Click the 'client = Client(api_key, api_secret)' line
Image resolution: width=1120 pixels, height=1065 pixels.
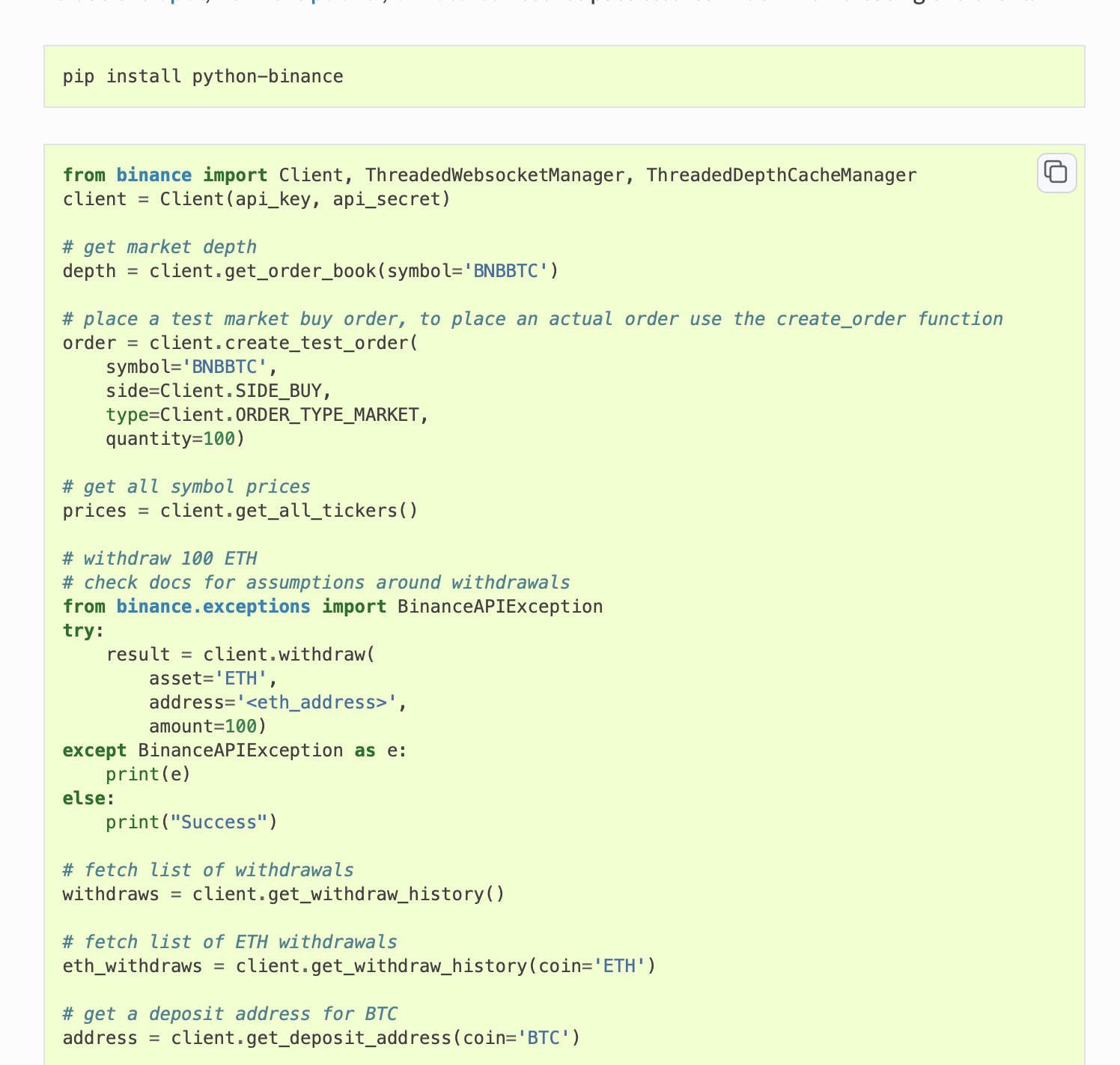click(257, 199)
